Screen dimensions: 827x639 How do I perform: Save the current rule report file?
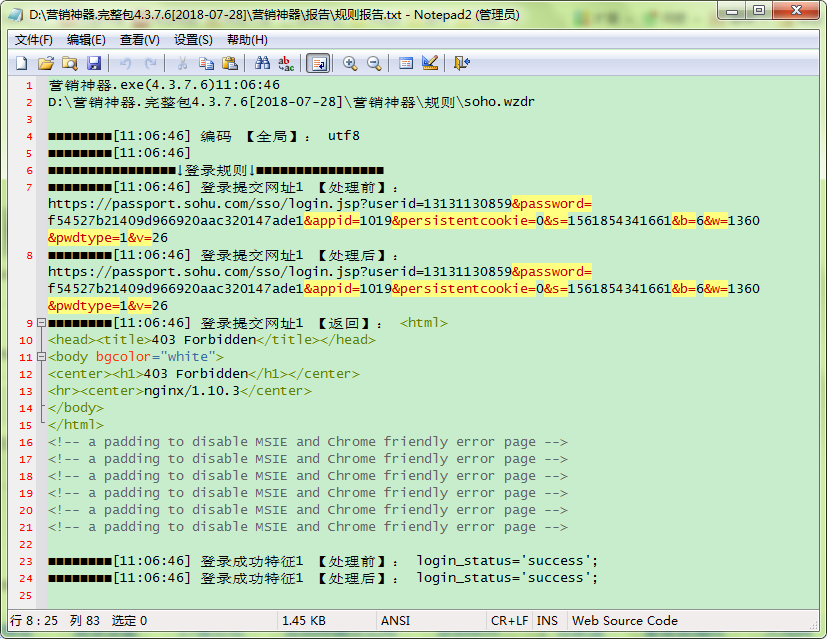[94, 62]
